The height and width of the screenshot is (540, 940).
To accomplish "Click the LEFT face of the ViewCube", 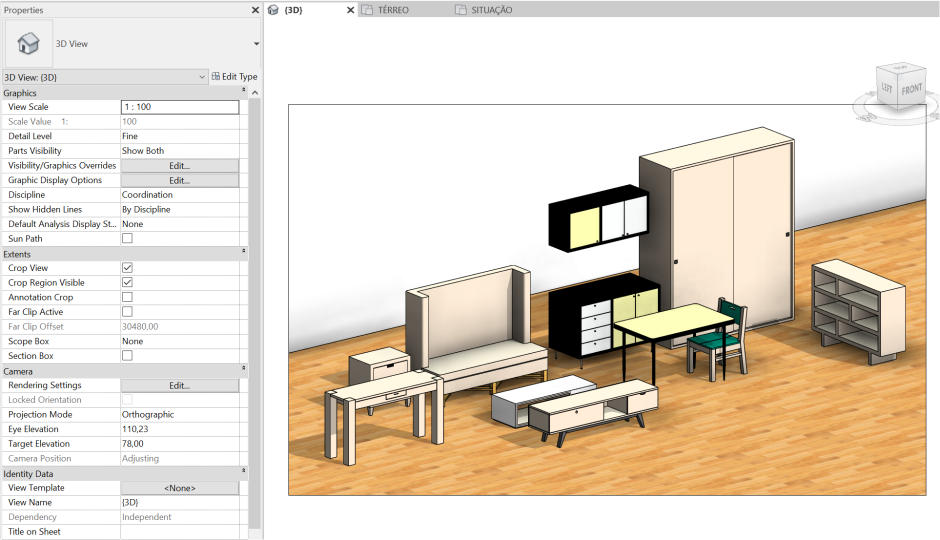I will (887, 90).
